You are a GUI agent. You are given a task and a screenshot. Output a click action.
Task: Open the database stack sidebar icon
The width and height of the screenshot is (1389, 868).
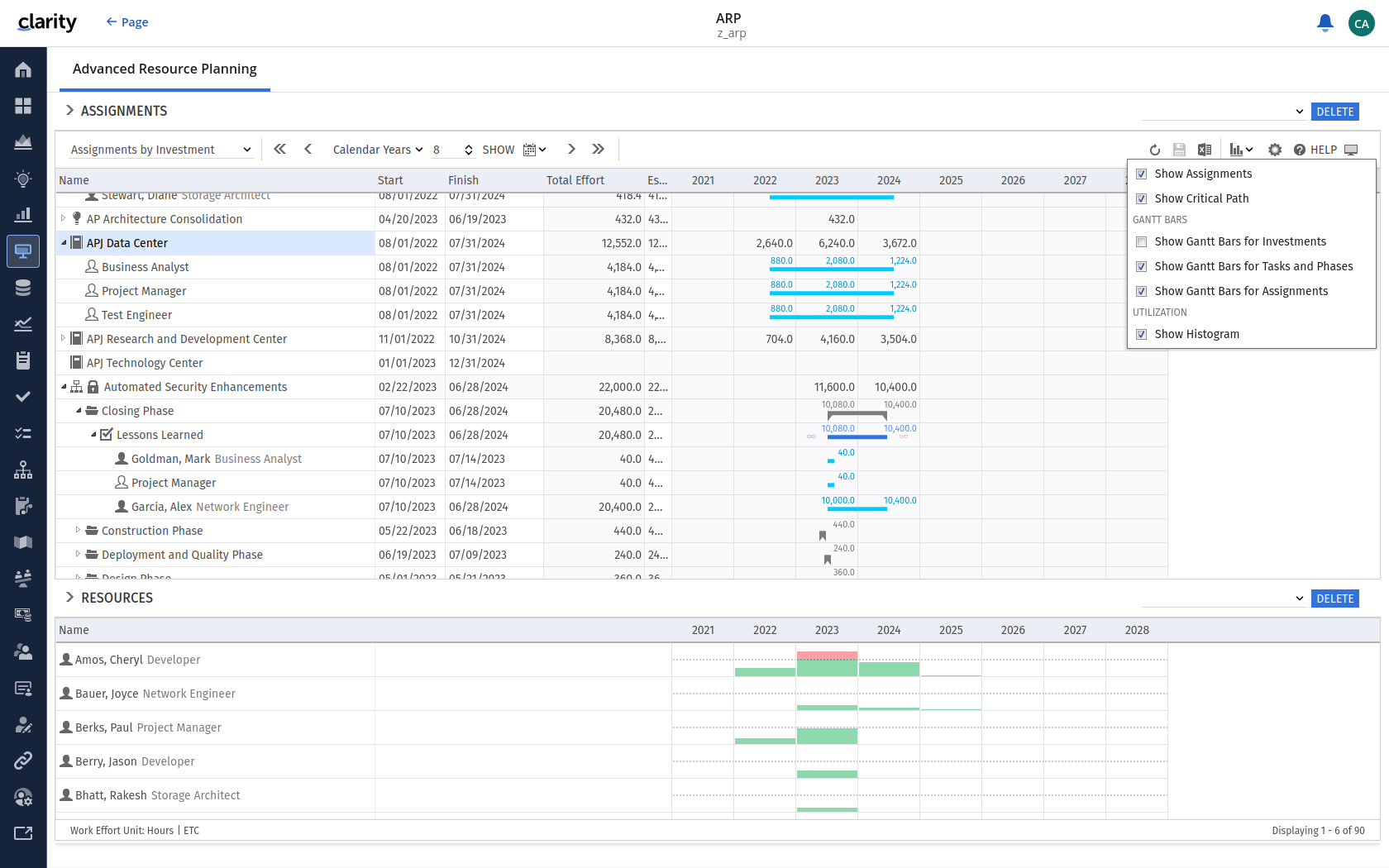23,288
